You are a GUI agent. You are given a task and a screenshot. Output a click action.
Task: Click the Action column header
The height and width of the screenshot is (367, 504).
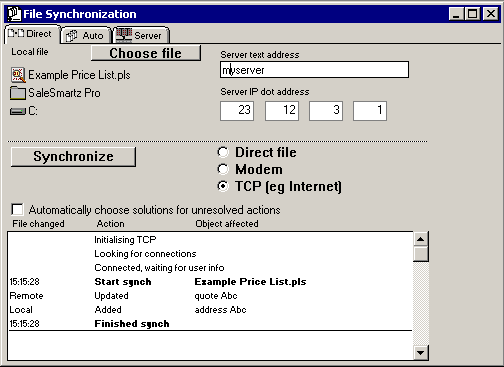(x=110, y=224)
